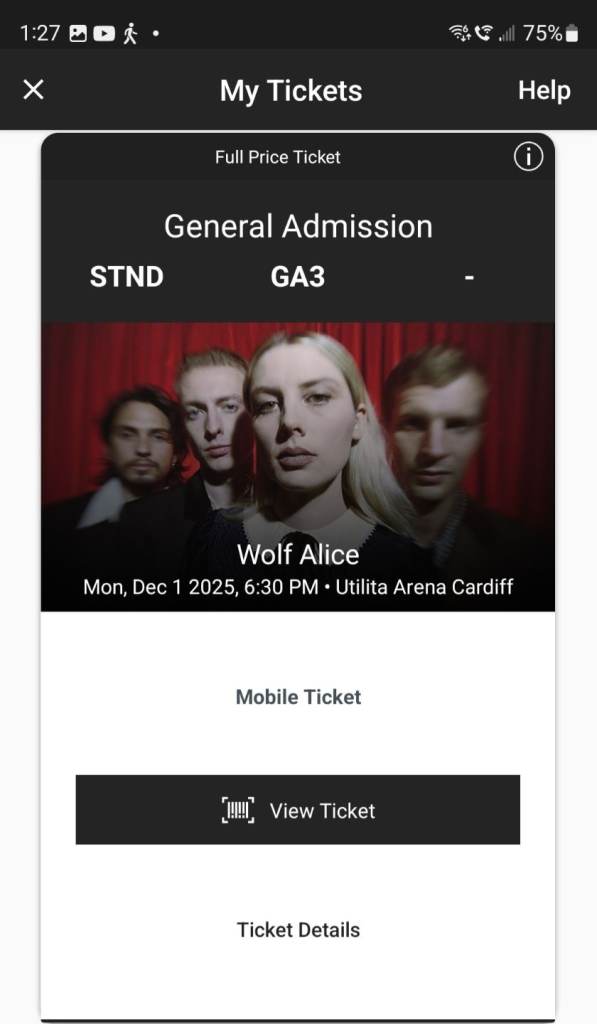
Task: Tap the cellular signal bars icon
Action: click(x=507, y=33)
